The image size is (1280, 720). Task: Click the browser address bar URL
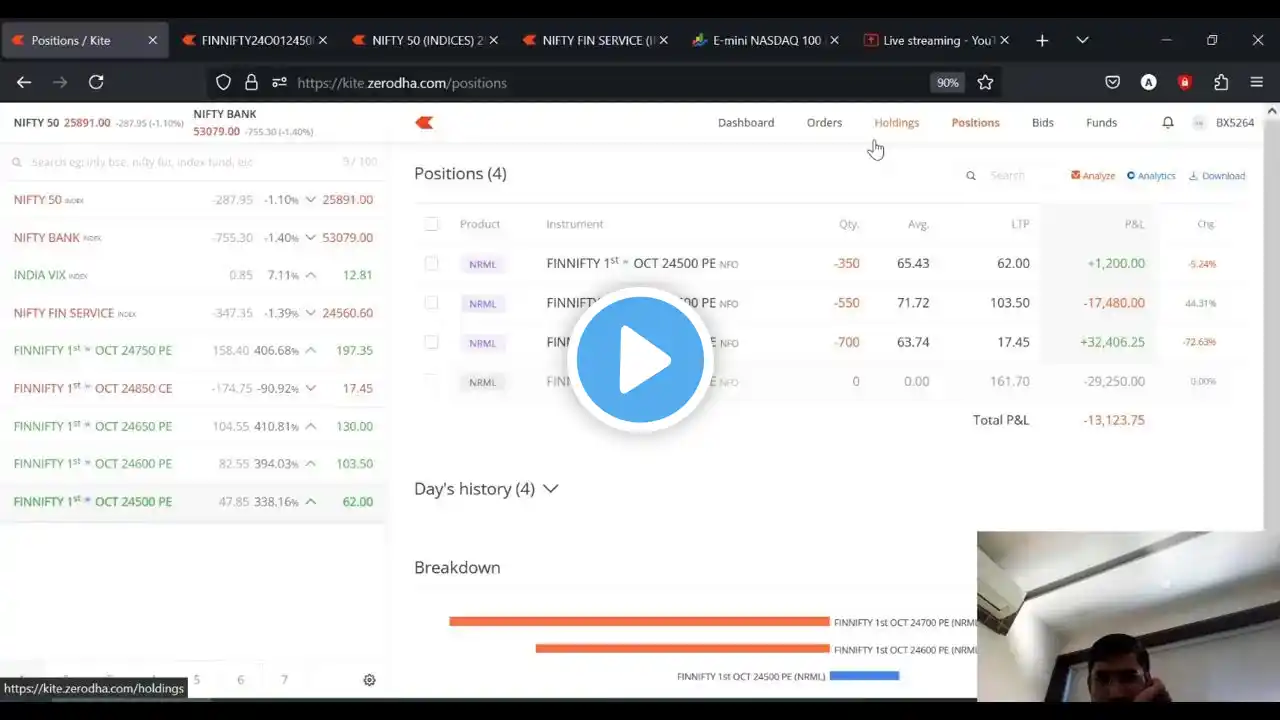pyautogui.click(x=402, y=83)
